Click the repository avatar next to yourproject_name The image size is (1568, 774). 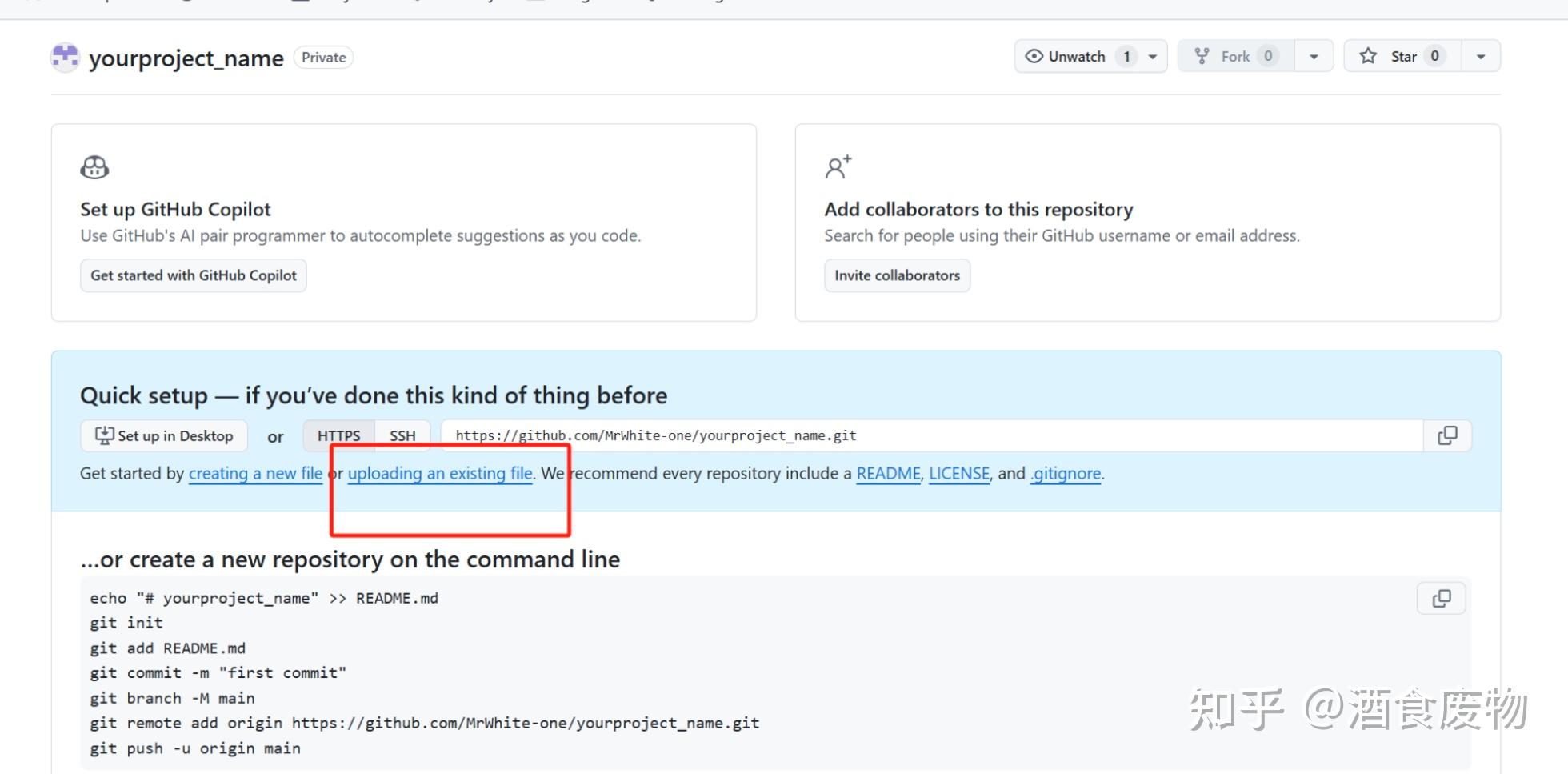point(64,57)
